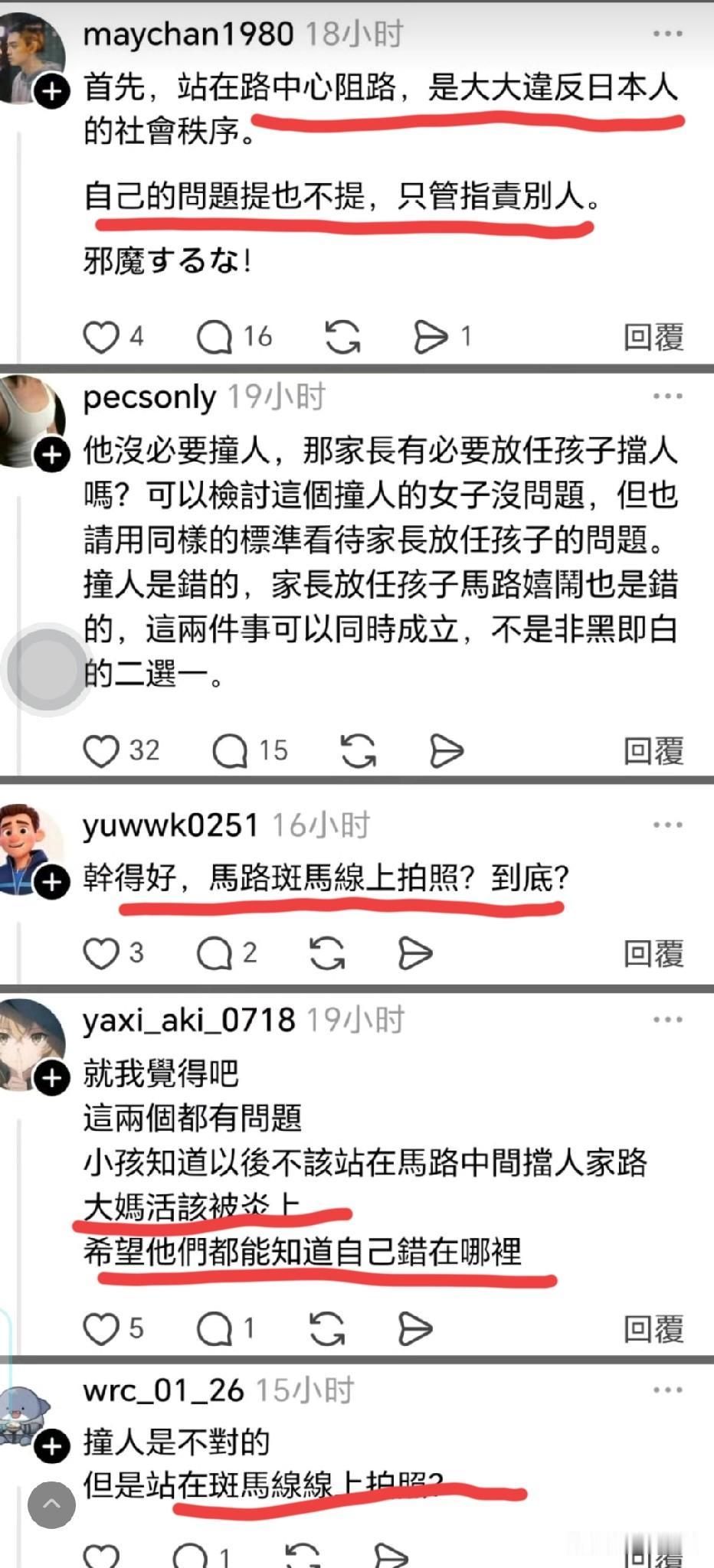Tap the floating gray circle assistive button
714x1568 pixels.
(x=47, y=670)
